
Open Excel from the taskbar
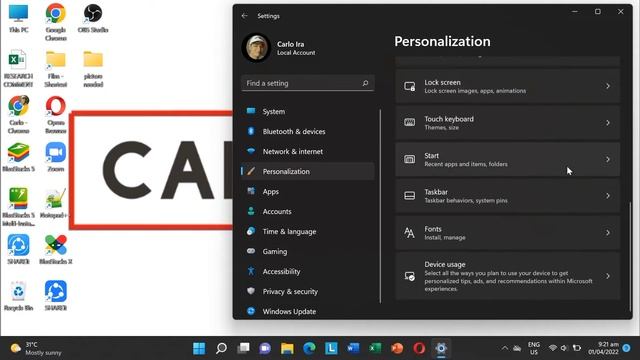point(375,348)
